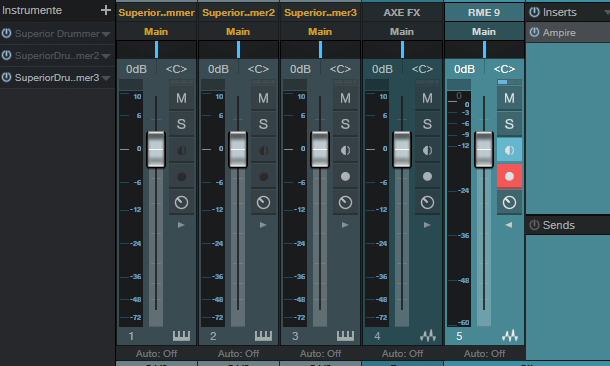
Task: Mute the RME 9 channel
Action: 509,98
